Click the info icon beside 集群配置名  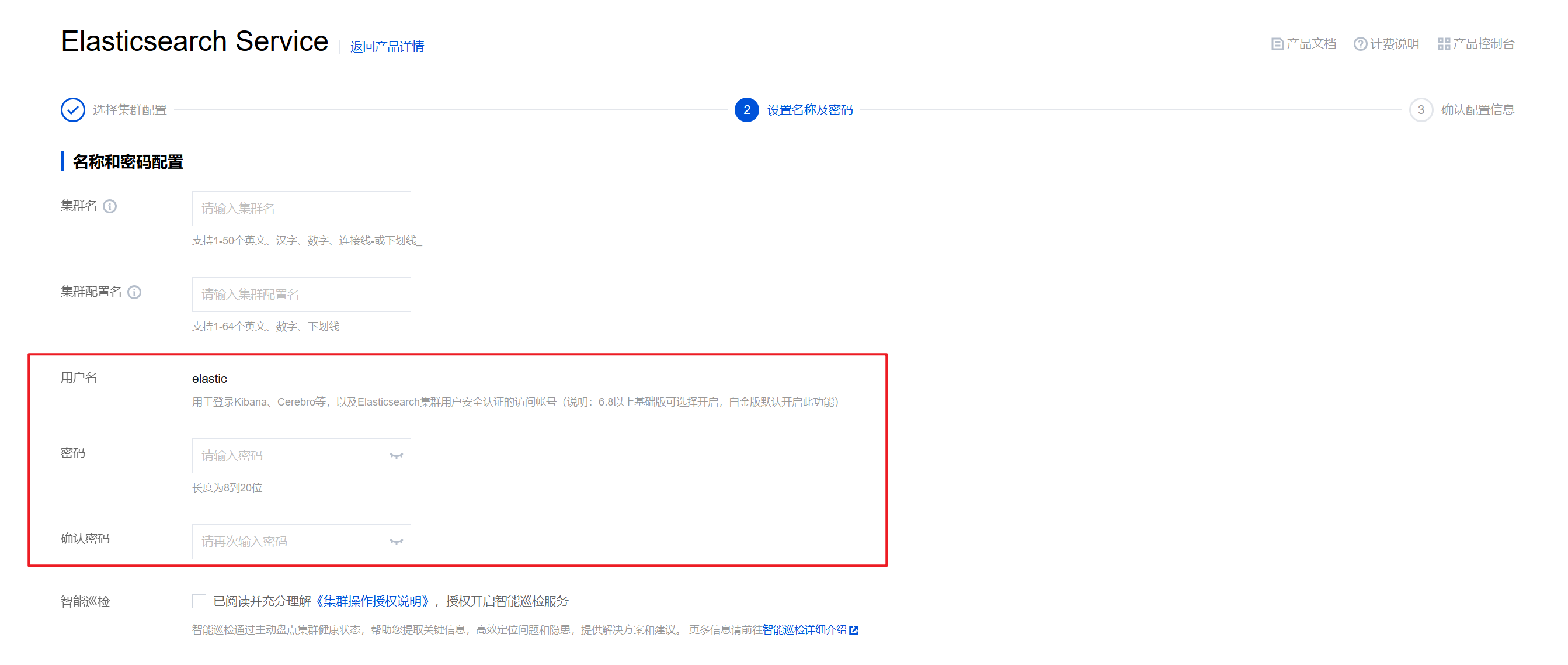point(134,292)
